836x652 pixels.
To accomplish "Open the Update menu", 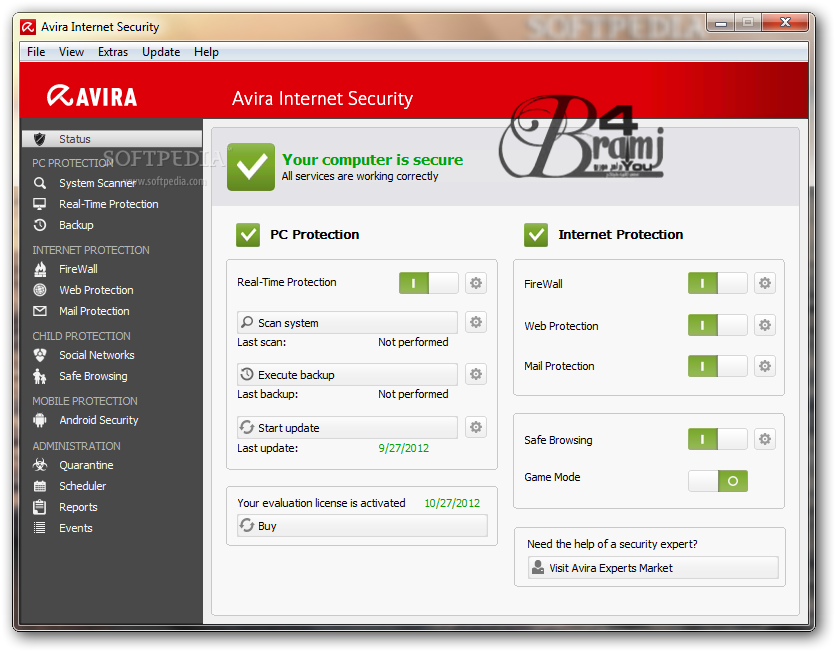I will 161,52.
